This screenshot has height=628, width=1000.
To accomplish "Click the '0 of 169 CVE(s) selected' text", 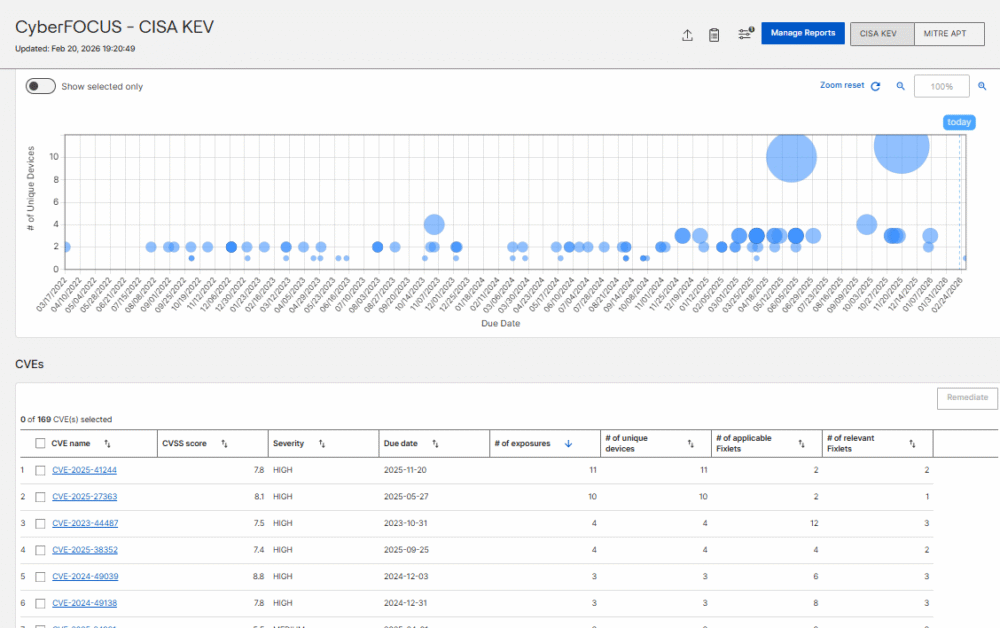I will pos(66,420).
